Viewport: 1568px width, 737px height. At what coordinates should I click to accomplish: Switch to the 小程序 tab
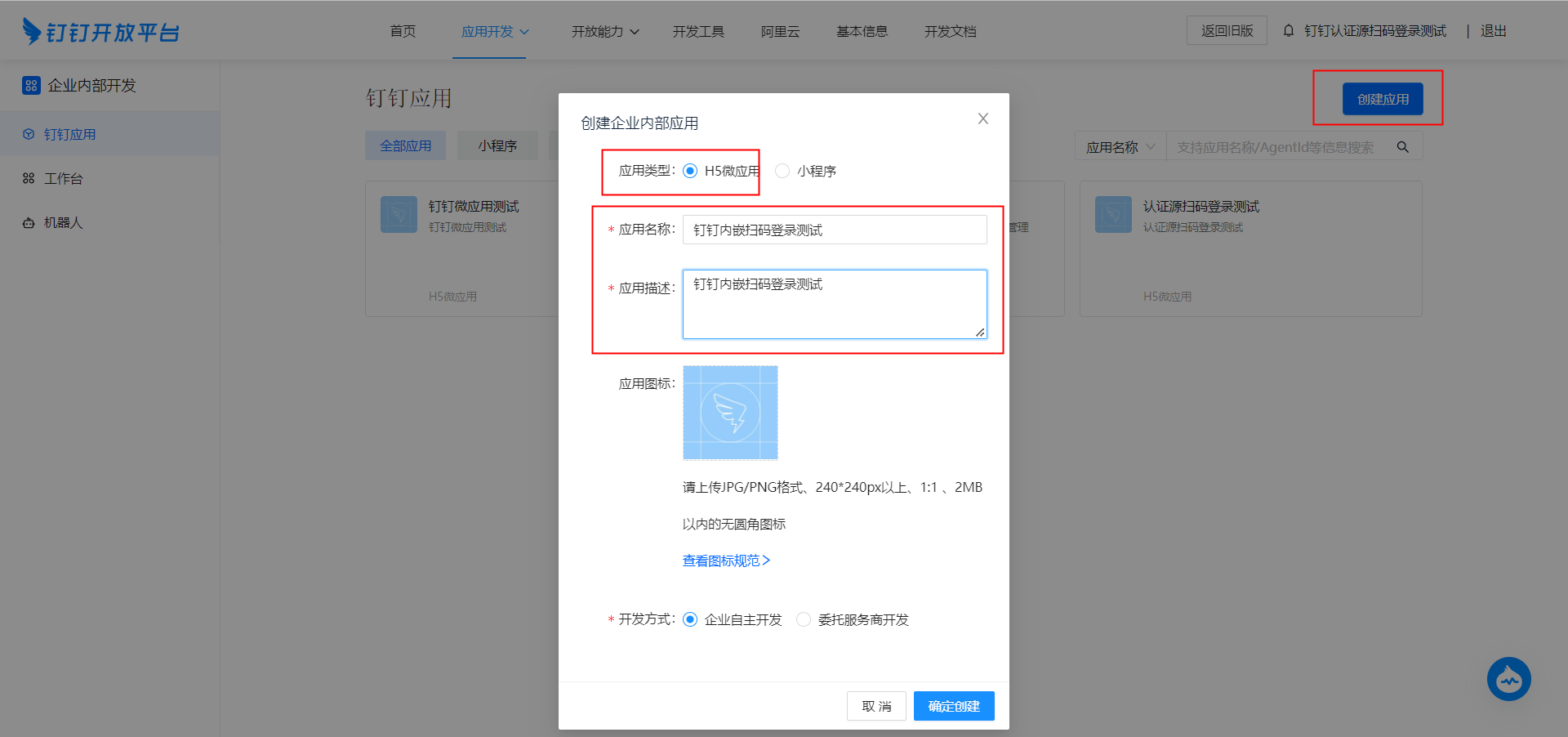[x=497, y=145]
